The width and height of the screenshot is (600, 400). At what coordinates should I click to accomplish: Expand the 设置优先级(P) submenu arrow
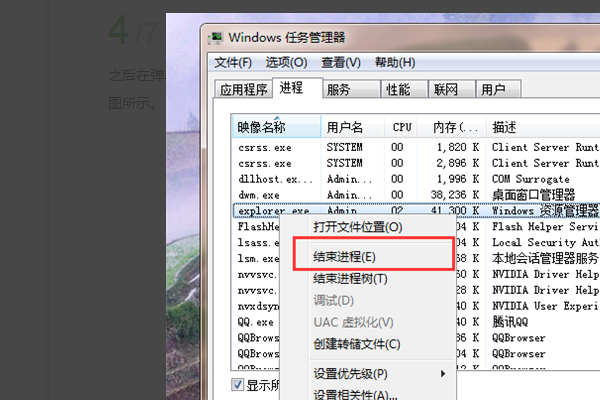point(443,373)
